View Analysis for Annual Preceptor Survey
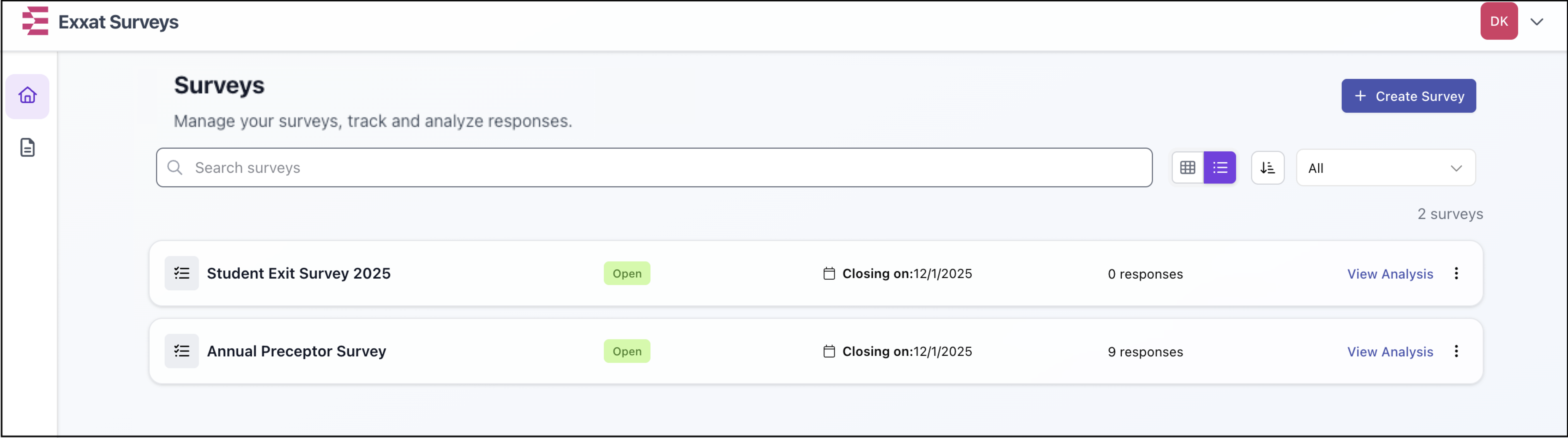Screen dimensions: 1568x438 click(x=1390, y=352)
